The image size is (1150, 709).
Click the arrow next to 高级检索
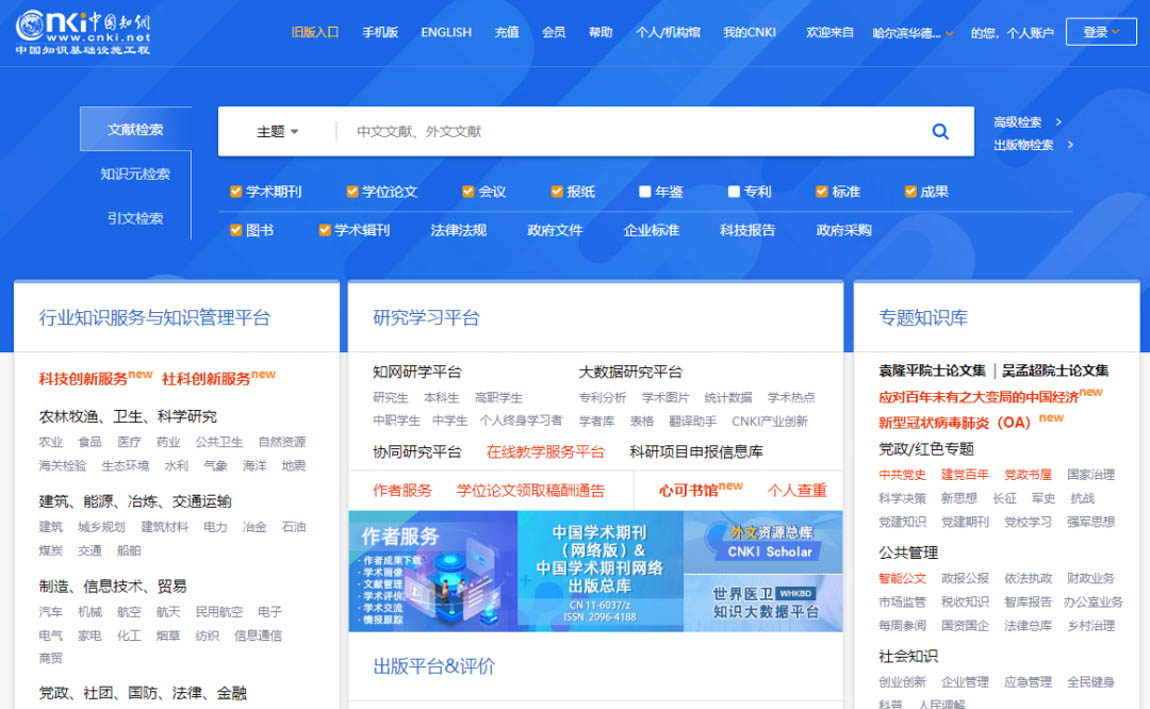(1059, 122)
